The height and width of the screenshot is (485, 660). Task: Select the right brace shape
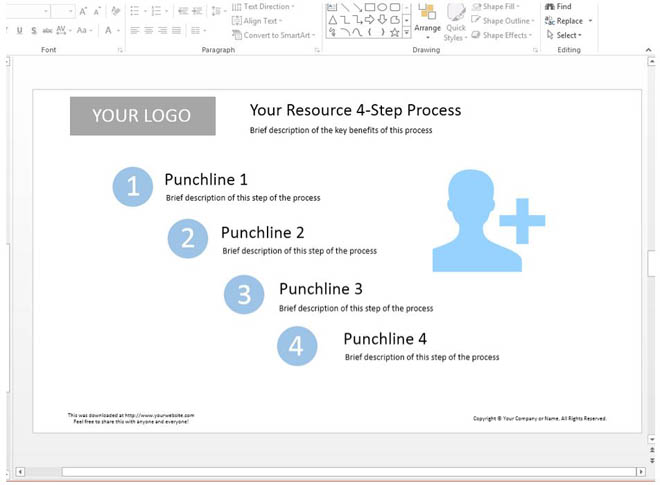[382, 32]
